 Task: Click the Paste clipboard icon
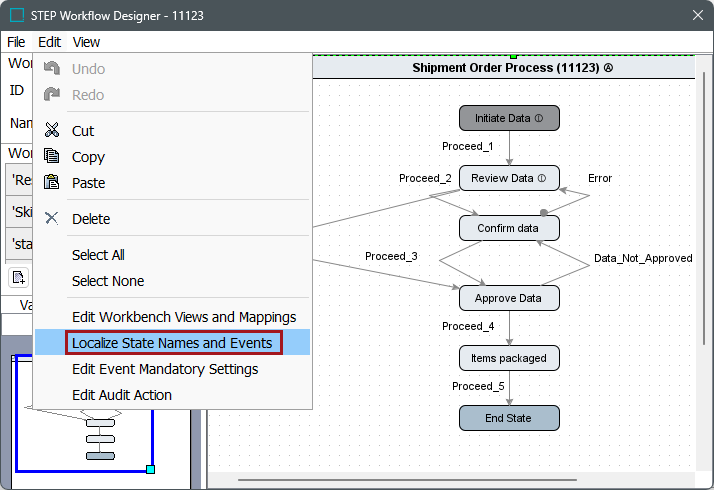pyautogui.click(x=52, y=183)
